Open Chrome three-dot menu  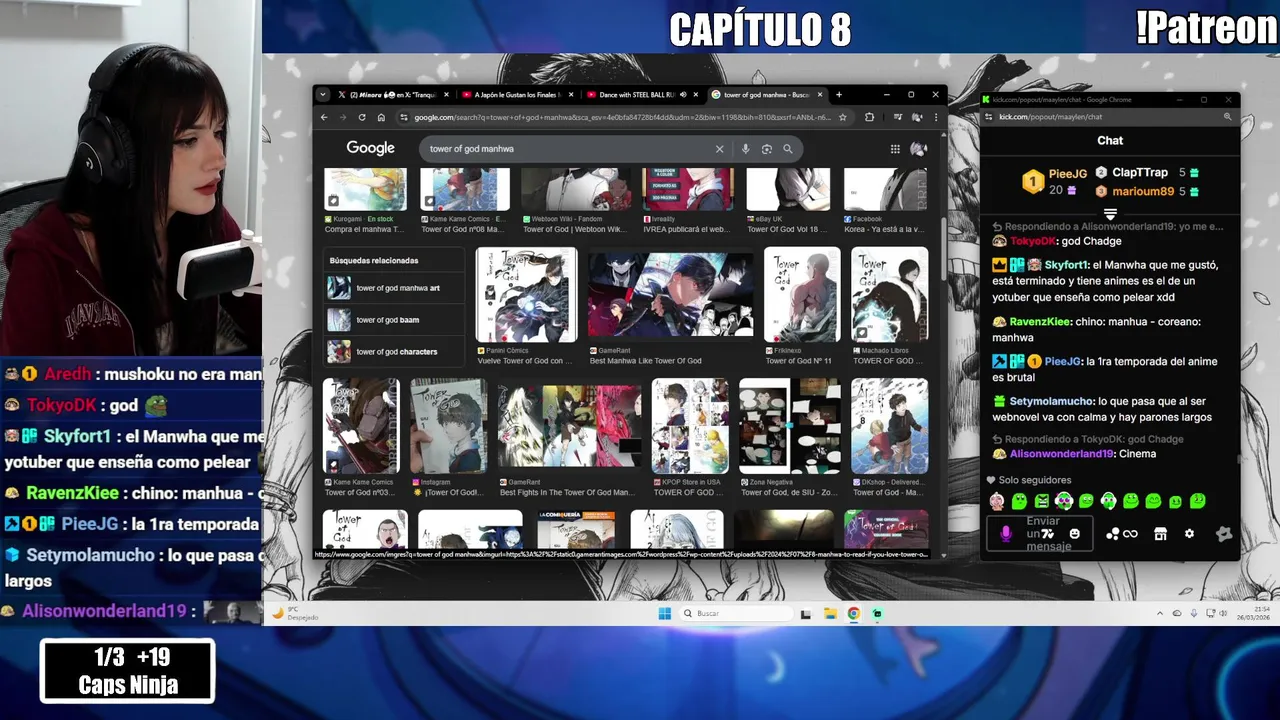coord(935,117)
